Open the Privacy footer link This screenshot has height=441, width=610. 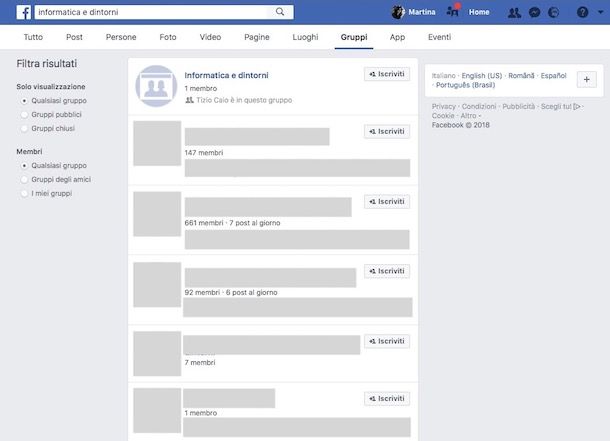pyautogui.click(x=443, y=106)
